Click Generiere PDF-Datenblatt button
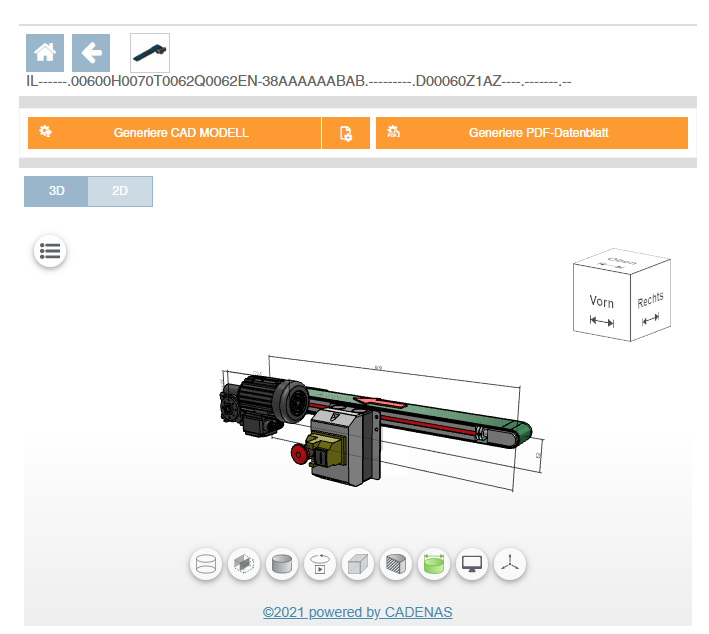Image resolution: width=709 pixels, height=634 pixels. pos(532,133)
